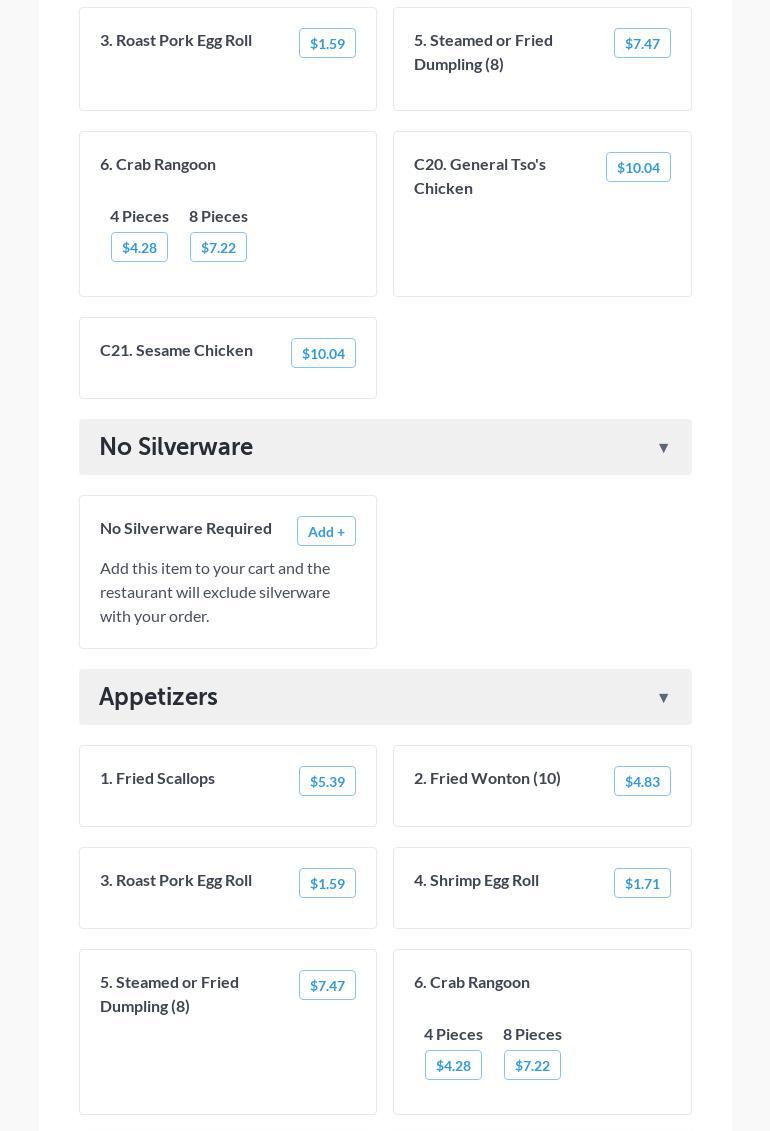
Task: Collapse Appetizers section using its arrow
Action: [x=663, y=698]
